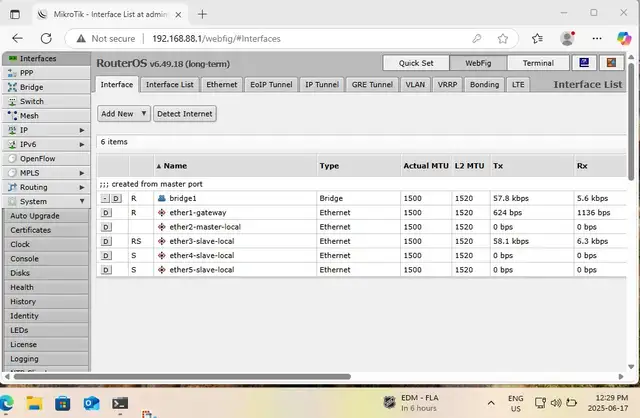Expand the IP submenu
The image size is (640, 418).
[x=82, y=130]
